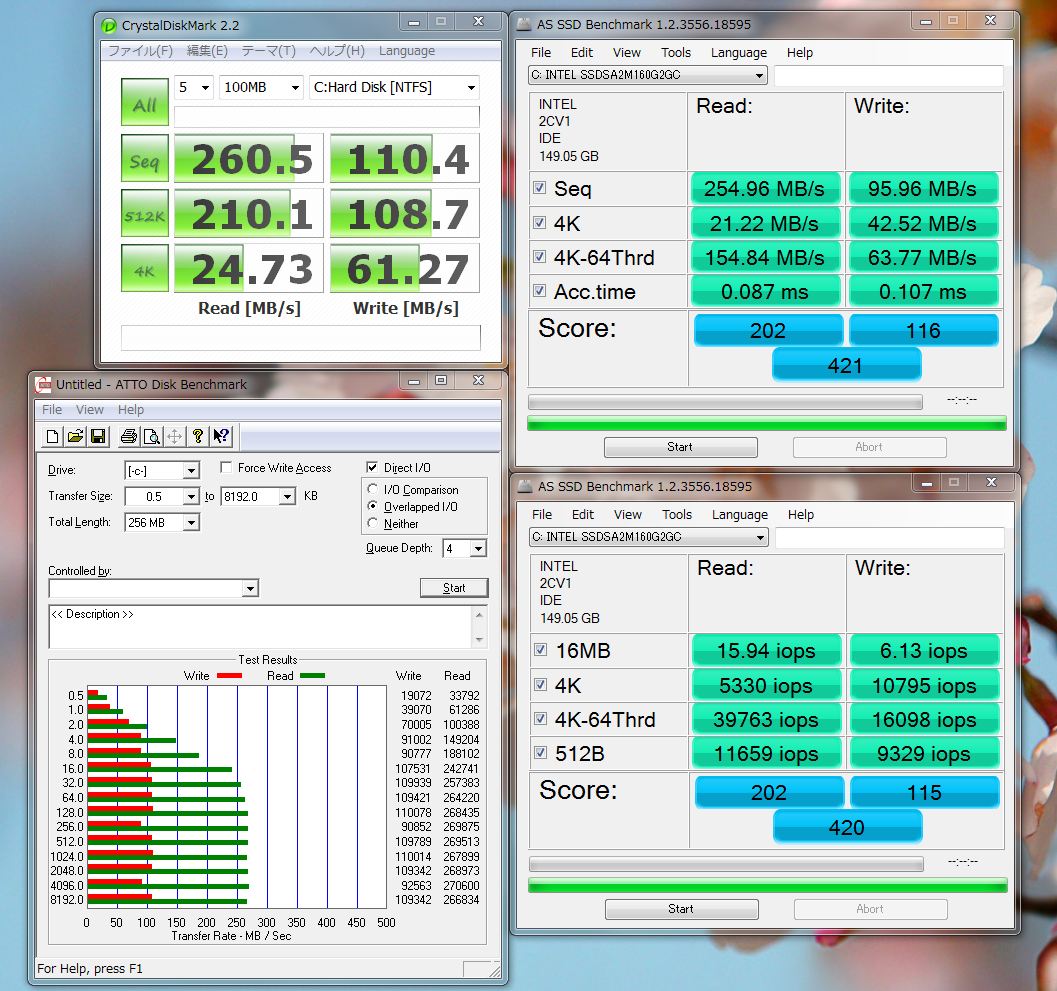
Task: Click the 39763 iops read result
Action: tap(766, 719)
